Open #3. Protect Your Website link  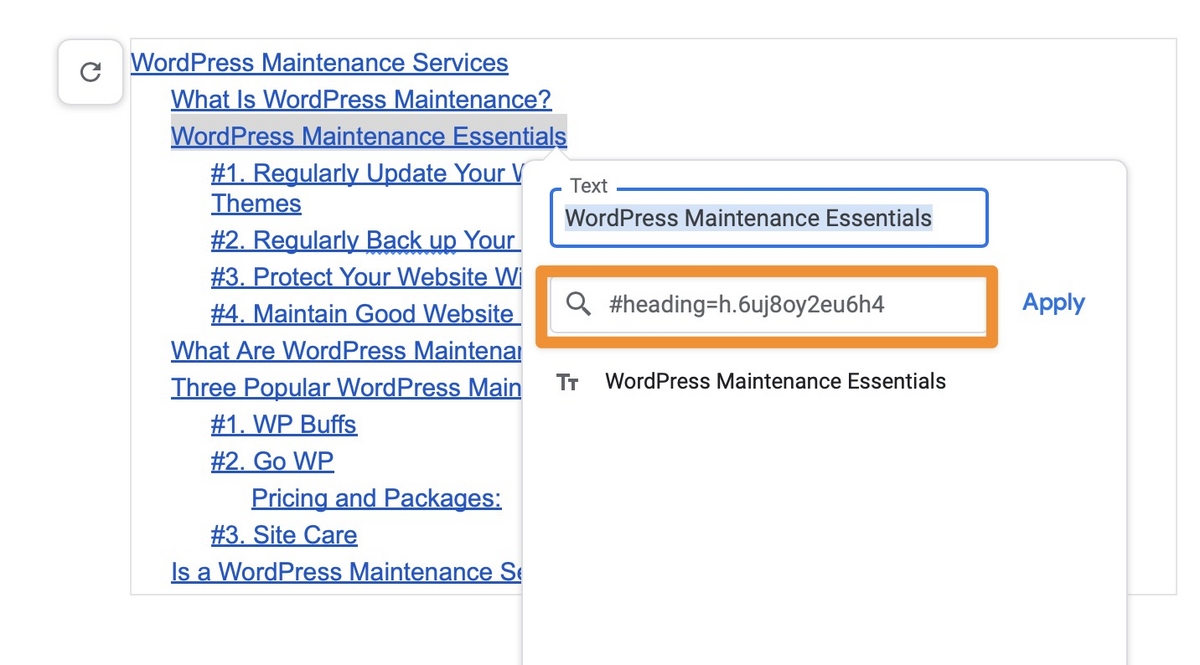point(364,278)
